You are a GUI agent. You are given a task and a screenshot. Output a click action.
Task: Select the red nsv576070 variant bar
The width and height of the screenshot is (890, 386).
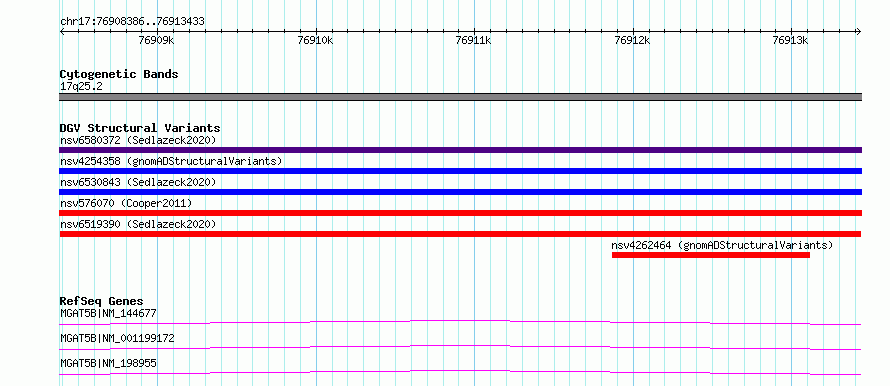(x=460, y=213)
